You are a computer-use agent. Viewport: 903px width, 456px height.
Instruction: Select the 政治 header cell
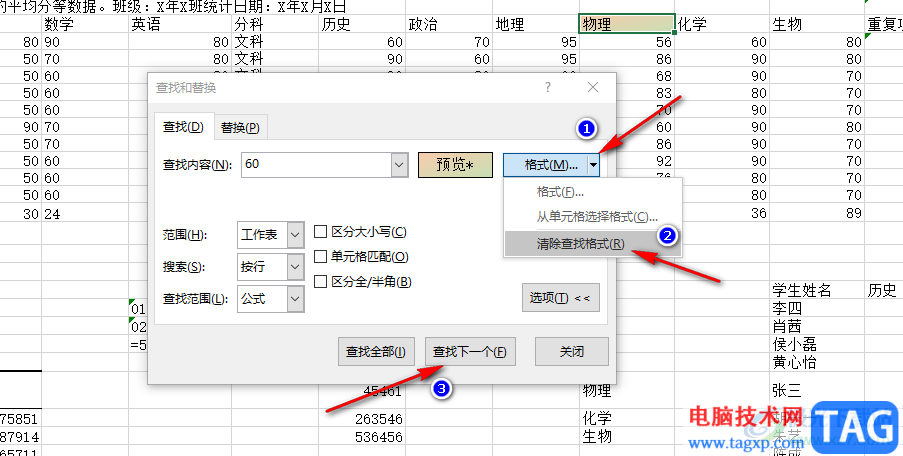pyautogui.click(x=449, y=24)
